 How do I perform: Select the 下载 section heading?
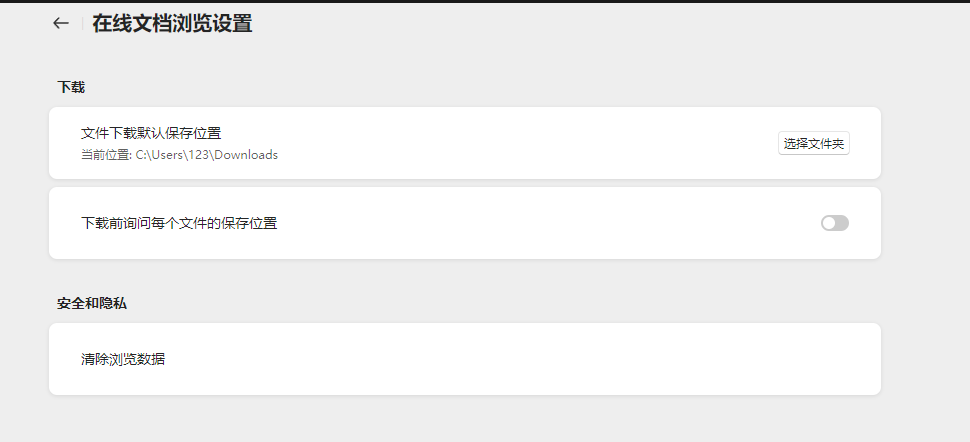[x=71, y=87]
